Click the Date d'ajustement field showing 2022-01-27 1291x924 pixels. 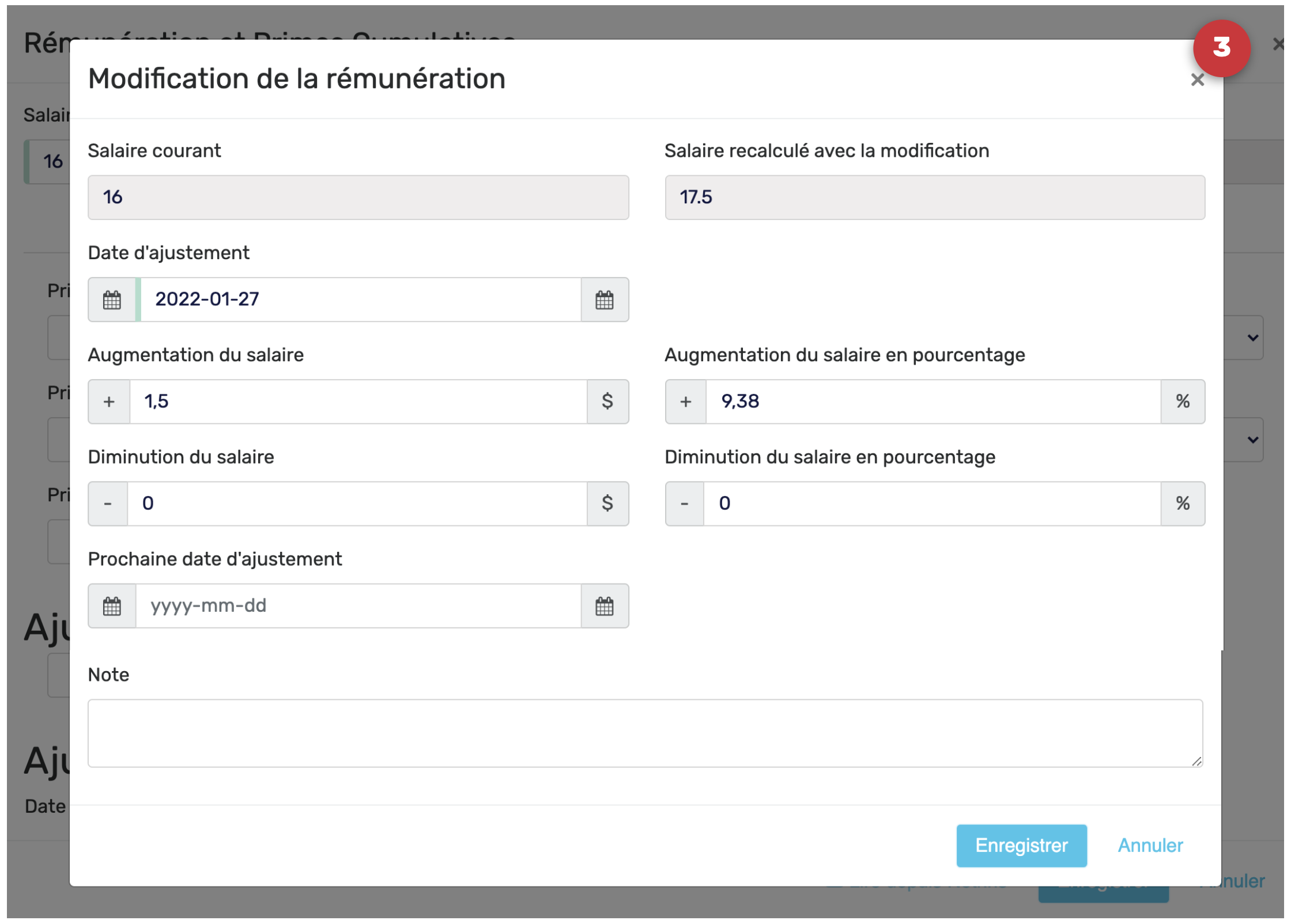[x=360, y=300]
